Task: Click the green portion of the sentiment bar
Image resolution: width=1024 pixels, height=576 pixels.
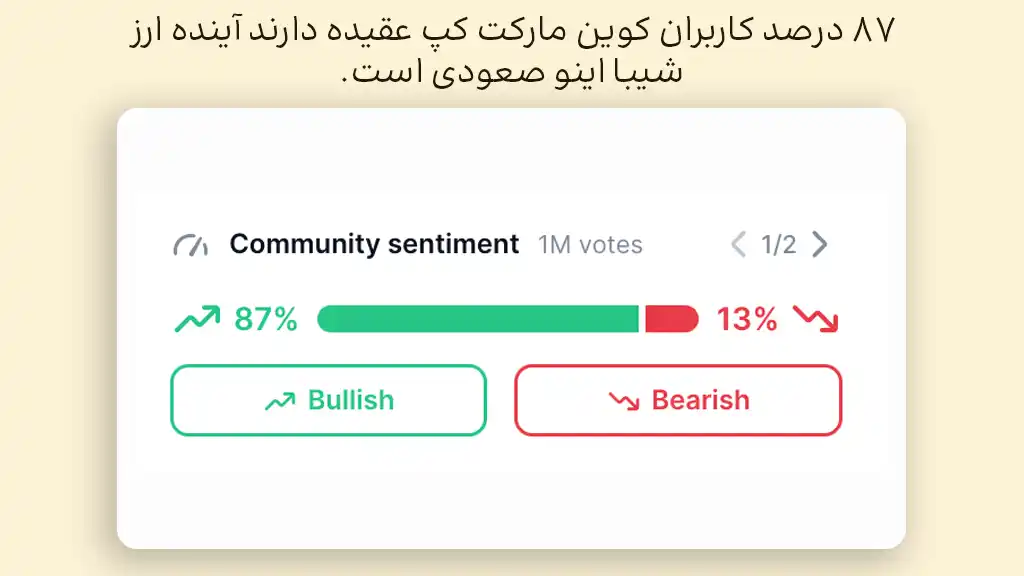Action: coord(480,318)
